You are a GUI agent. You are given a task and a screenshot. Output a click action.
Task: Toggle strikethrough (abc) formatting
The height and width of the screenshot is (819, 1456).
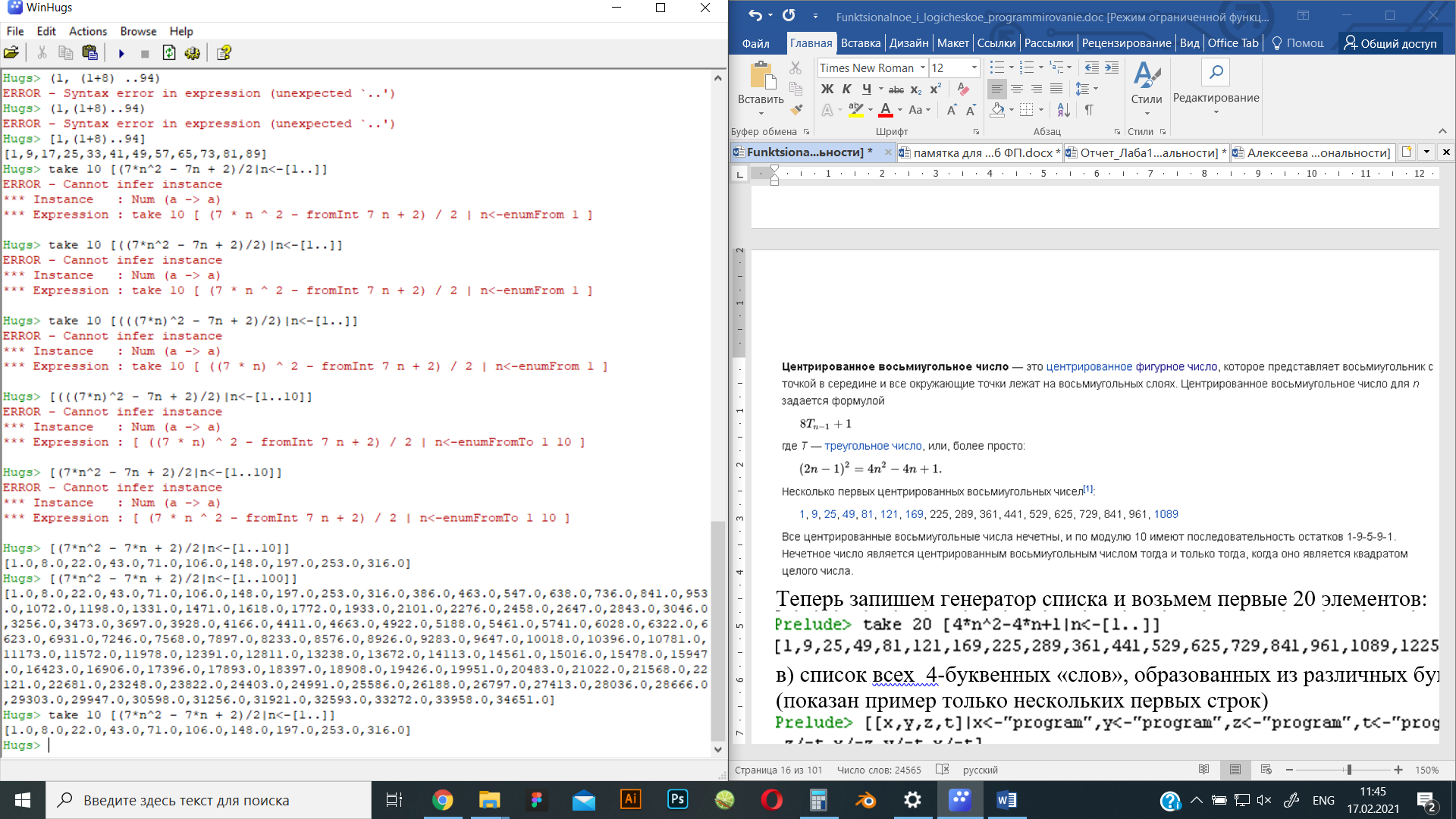point(896,89)
